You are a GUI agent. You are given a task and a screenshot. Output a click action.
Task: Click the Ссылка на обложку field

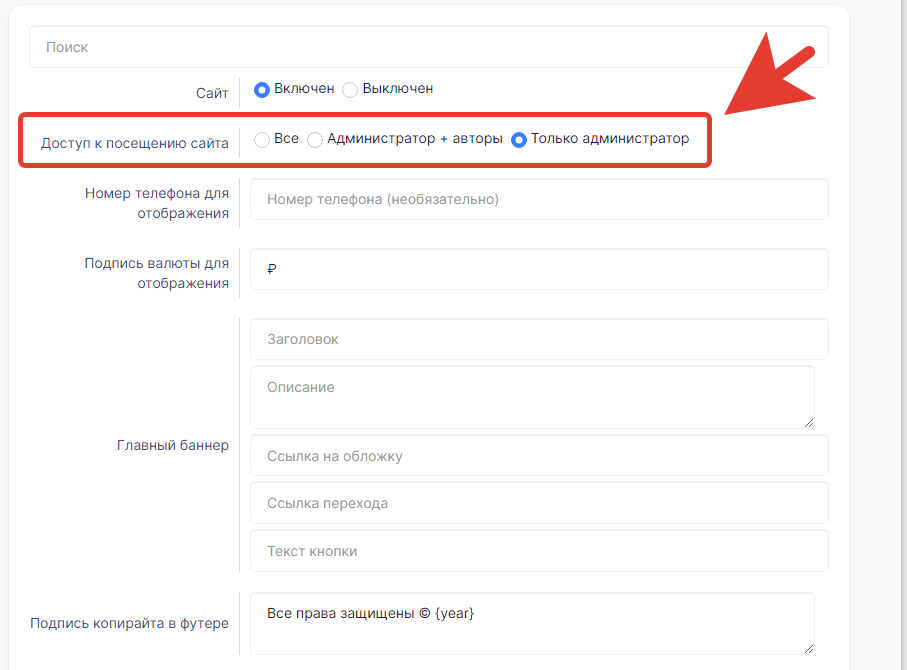tap(539, 456)
